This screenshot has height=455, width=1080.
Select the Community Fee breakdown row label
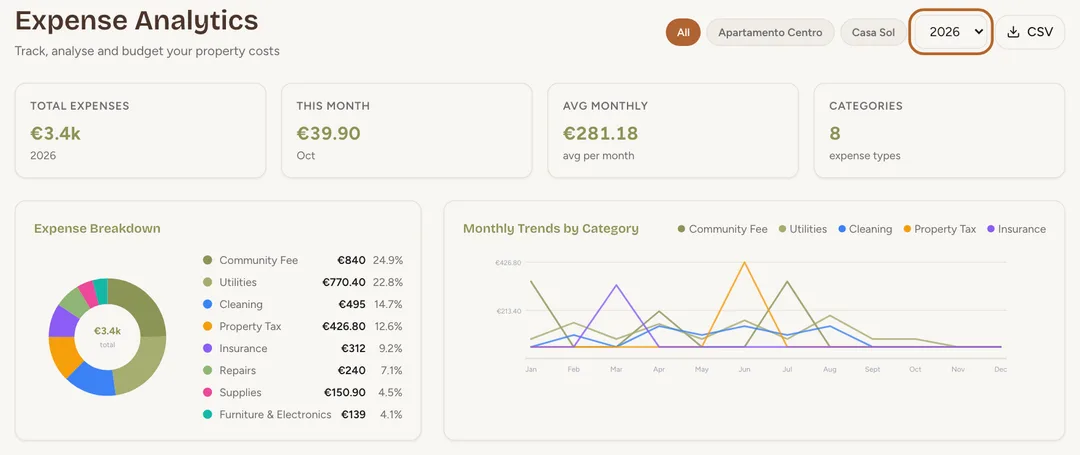(x=258, y=260)
